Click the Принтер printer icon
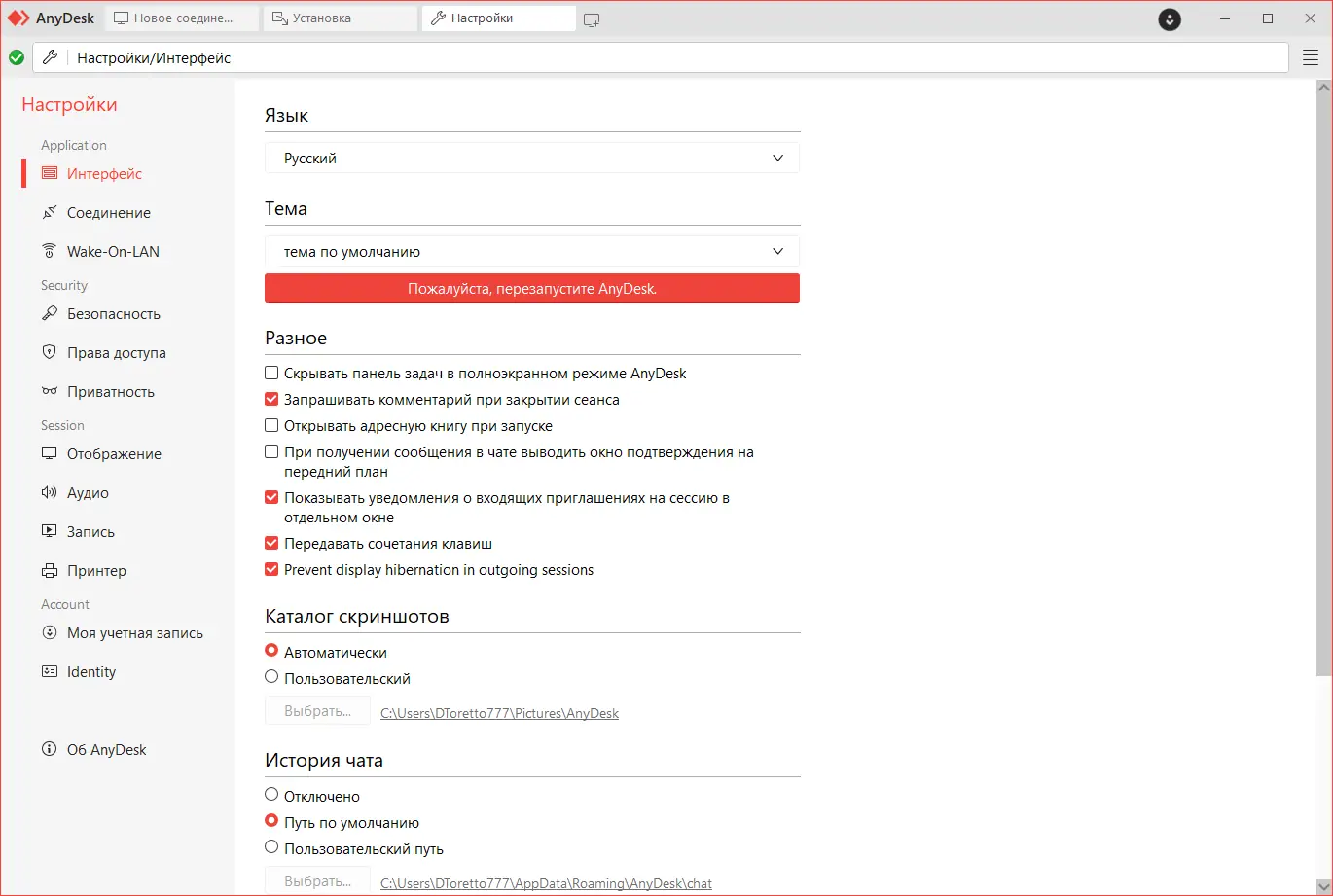This screenshot has width=1333, height=896. pyautogui.click(x=50, y=571)
